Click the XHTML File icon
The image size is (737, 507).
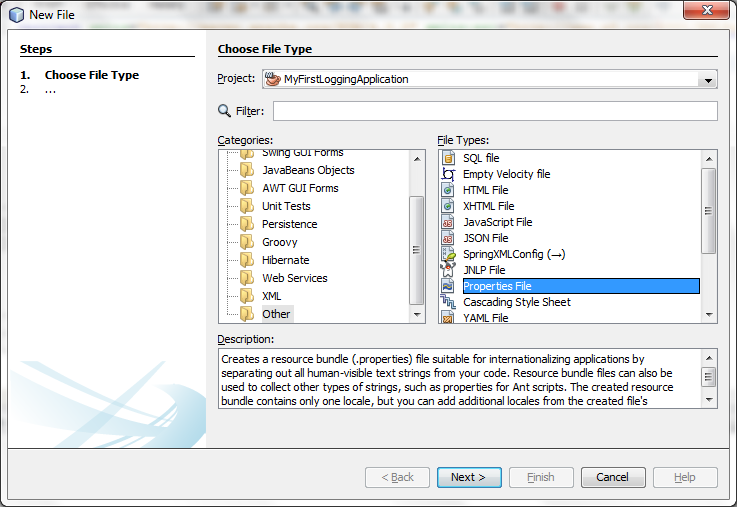coord(448,206)
